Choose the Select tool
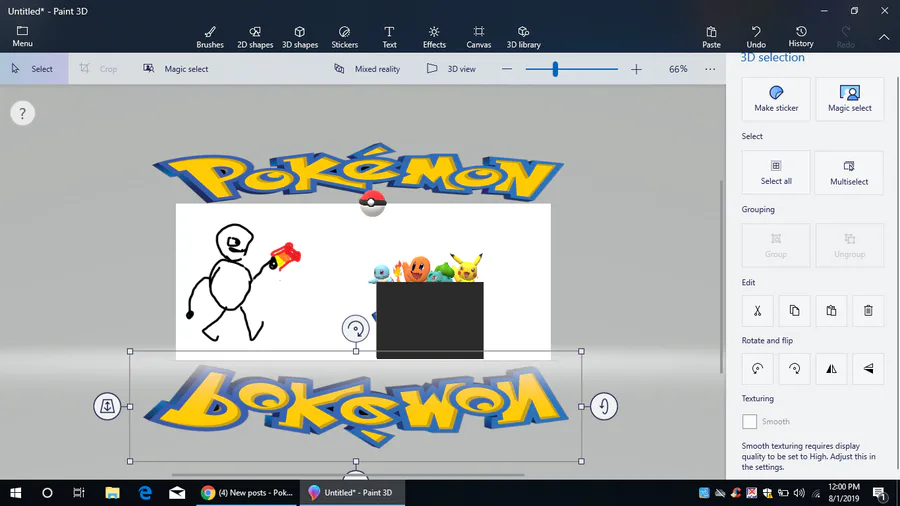900x506 pixels. pos(34,69)
